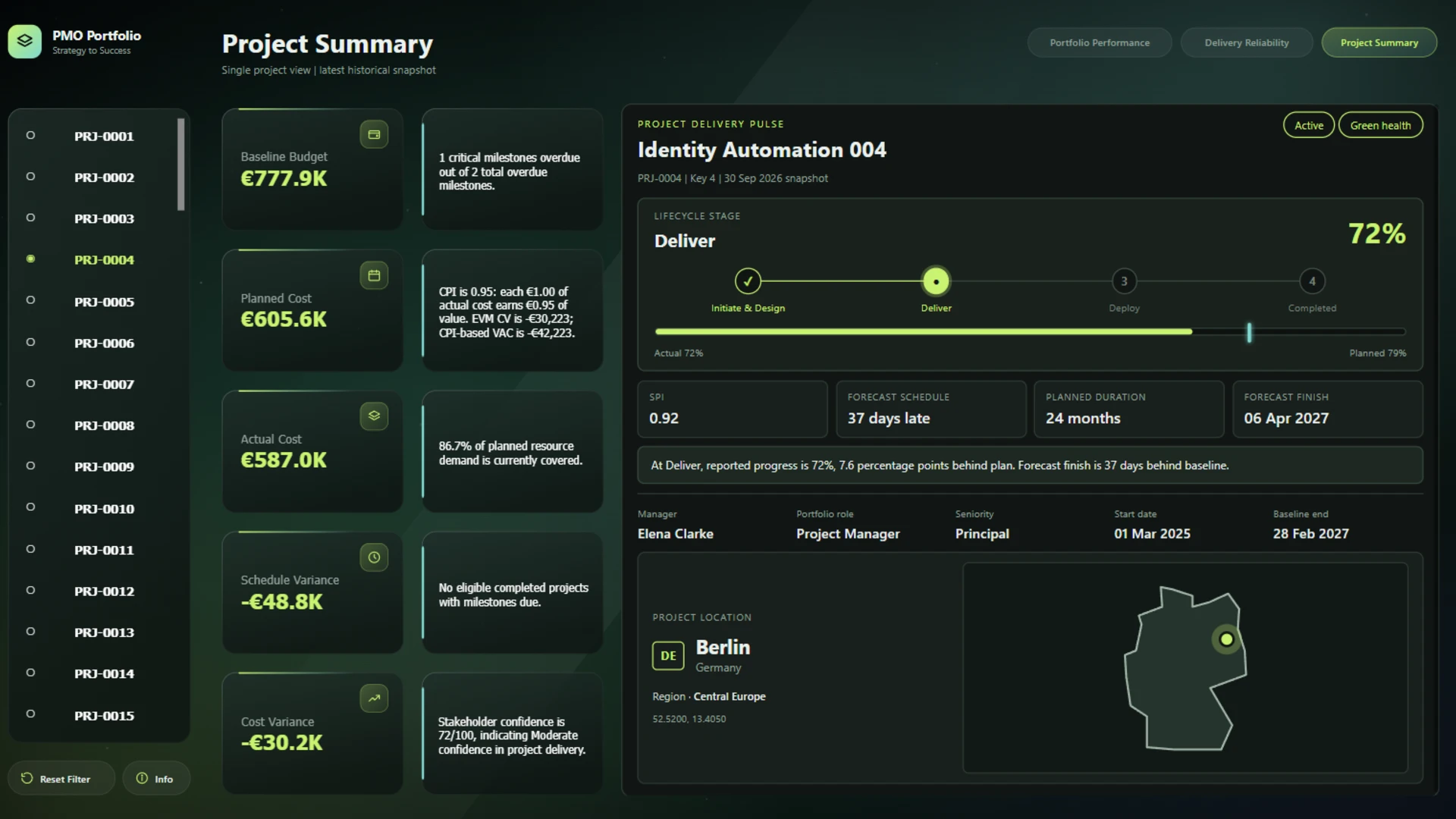Switch to the Delivery Reliability tab
The width and height of the screenshot is (1456, 819).
coord(1247,42)
